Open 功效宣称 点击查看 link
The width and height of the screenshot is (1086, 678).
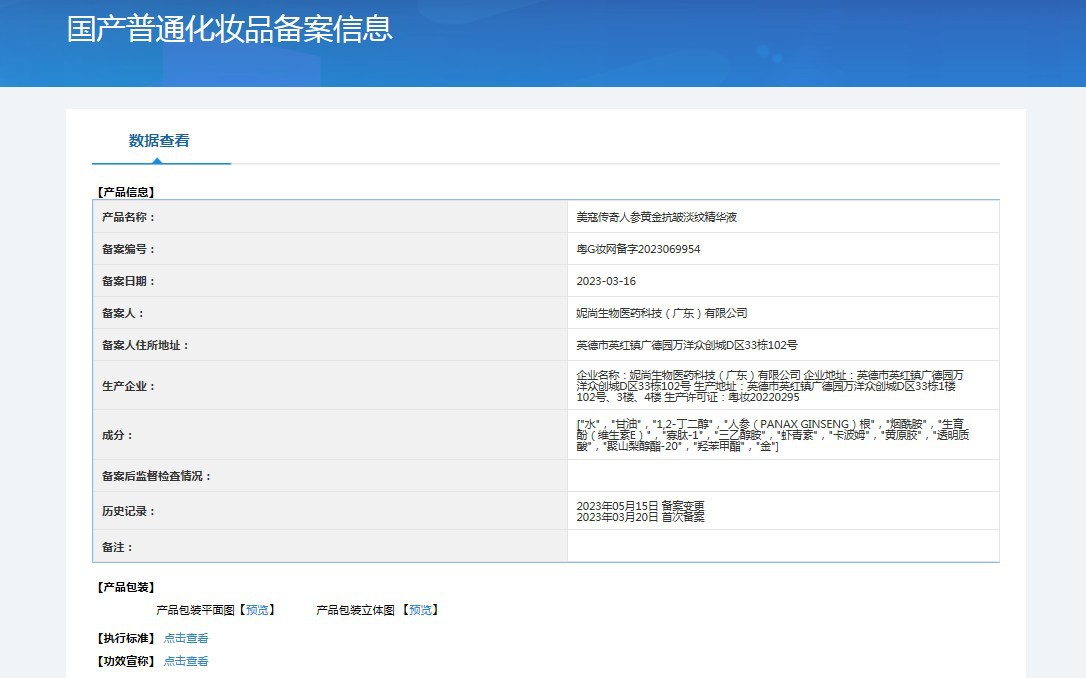186,661
